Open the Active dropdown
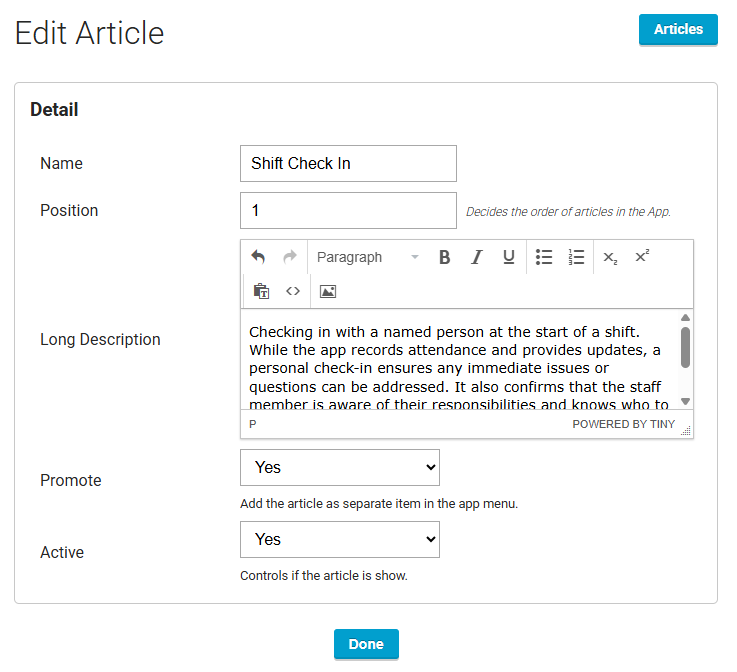 point(340,539)
